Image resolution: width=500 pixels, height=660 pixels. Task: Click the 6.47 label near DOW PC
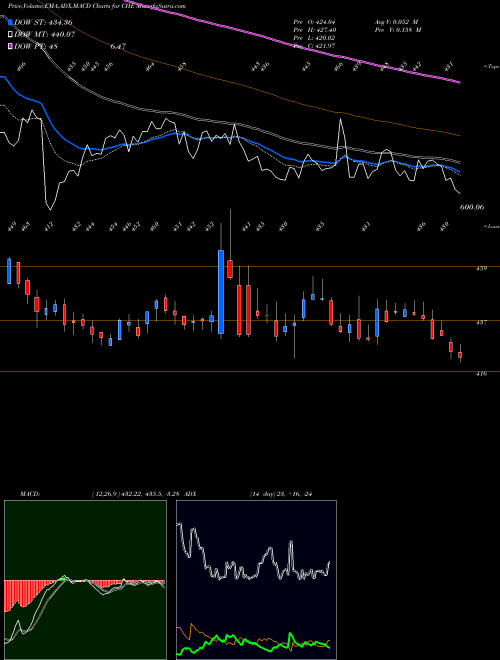[x=118, y=47]
